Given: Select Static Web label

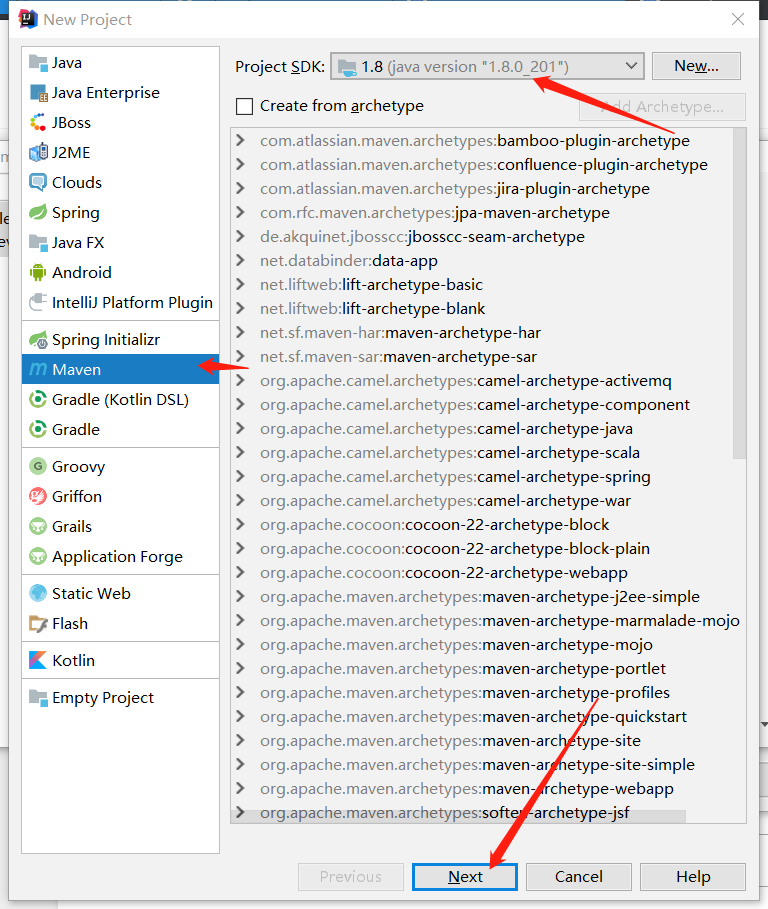Looking at the screenshot, I should [x=91, y=593].
